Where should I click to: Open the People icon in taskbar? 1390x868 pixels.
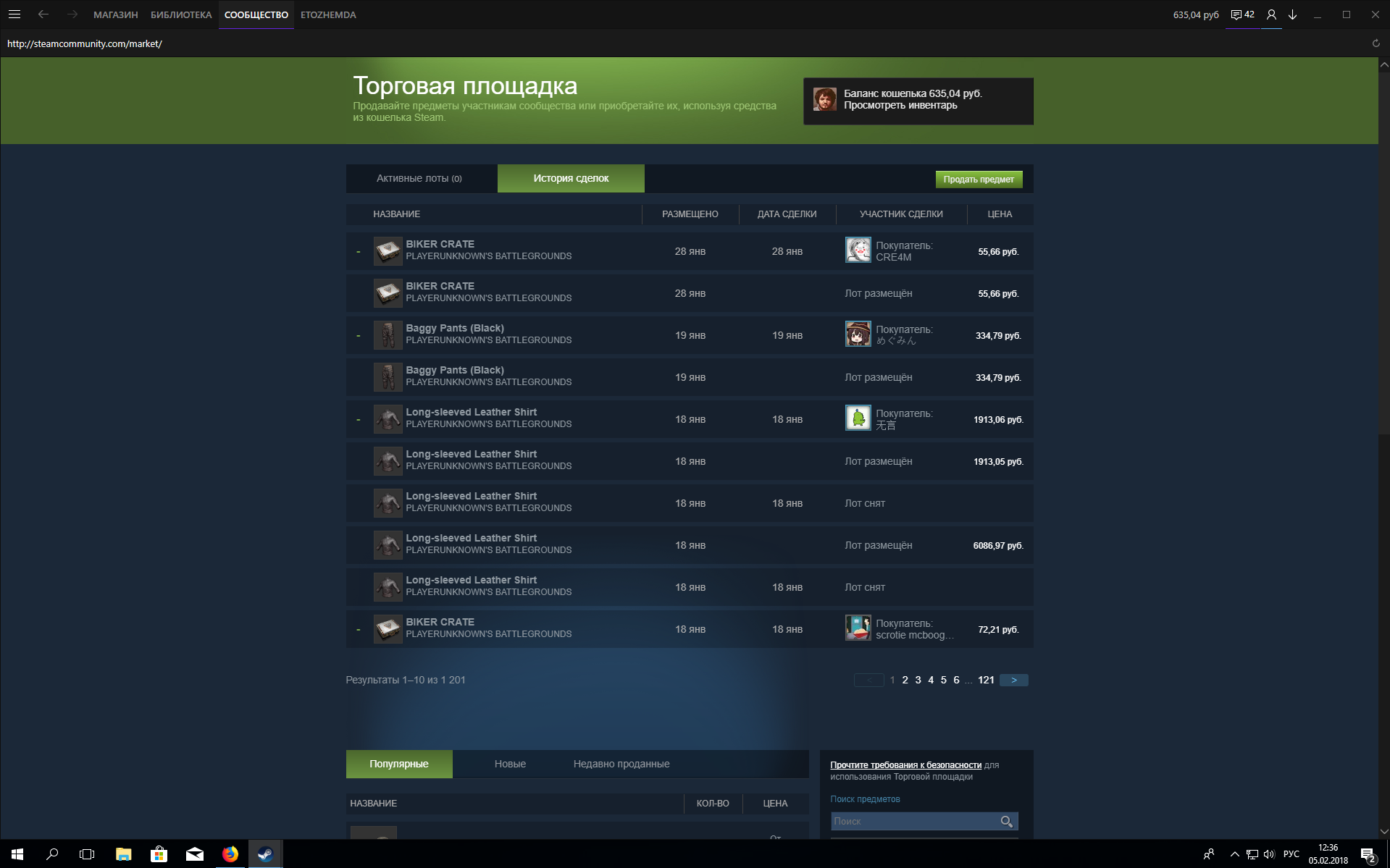[x=1209, y=854]
